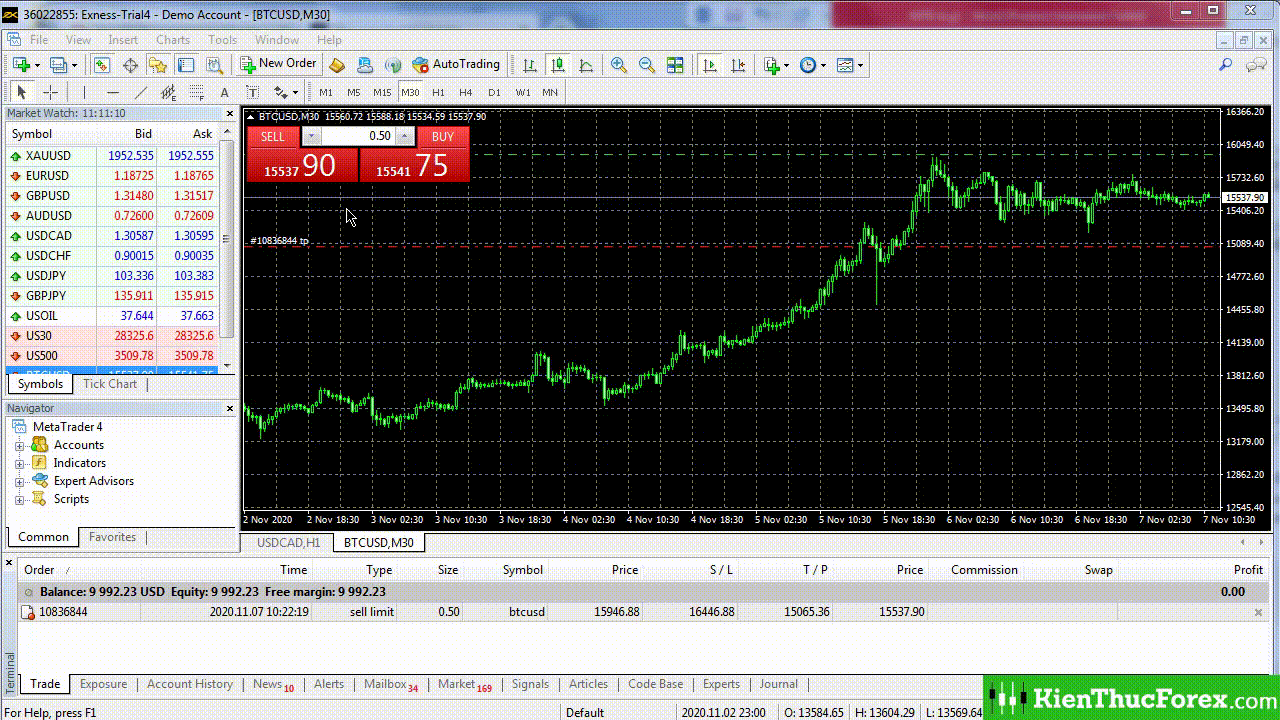Select the Text Label tool
This screenshot has width=1280, height=720.
click(x=252, y=92)
